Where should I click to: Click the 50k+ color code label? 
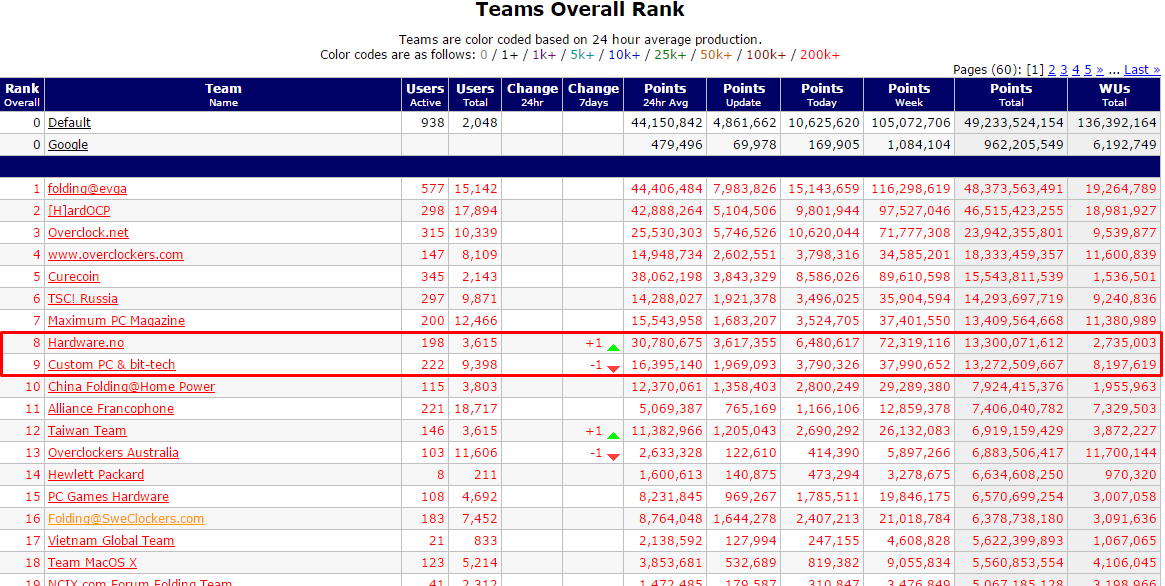tap(715, 55)
